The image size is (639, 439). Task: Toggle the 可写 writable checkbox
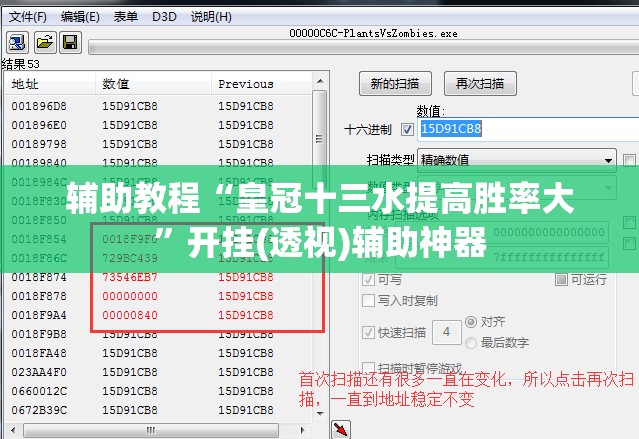(x=368, y=280)
